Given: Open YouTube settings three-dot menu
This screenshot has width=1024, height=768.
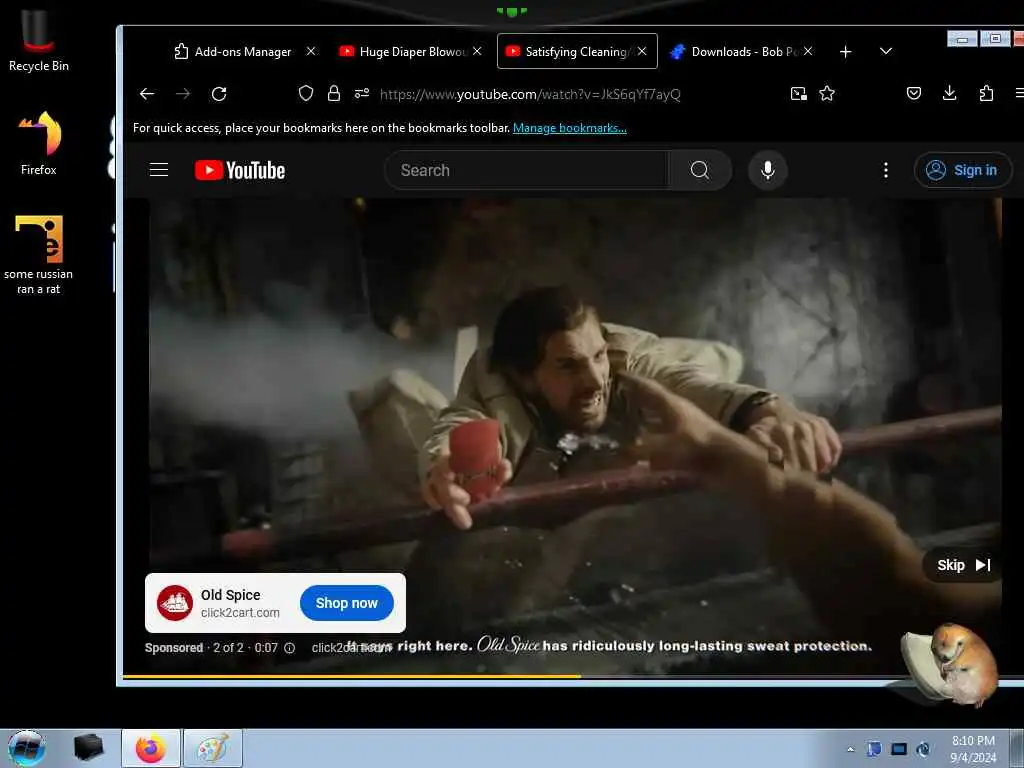Looking at the screenshot, I should (886, 170).
